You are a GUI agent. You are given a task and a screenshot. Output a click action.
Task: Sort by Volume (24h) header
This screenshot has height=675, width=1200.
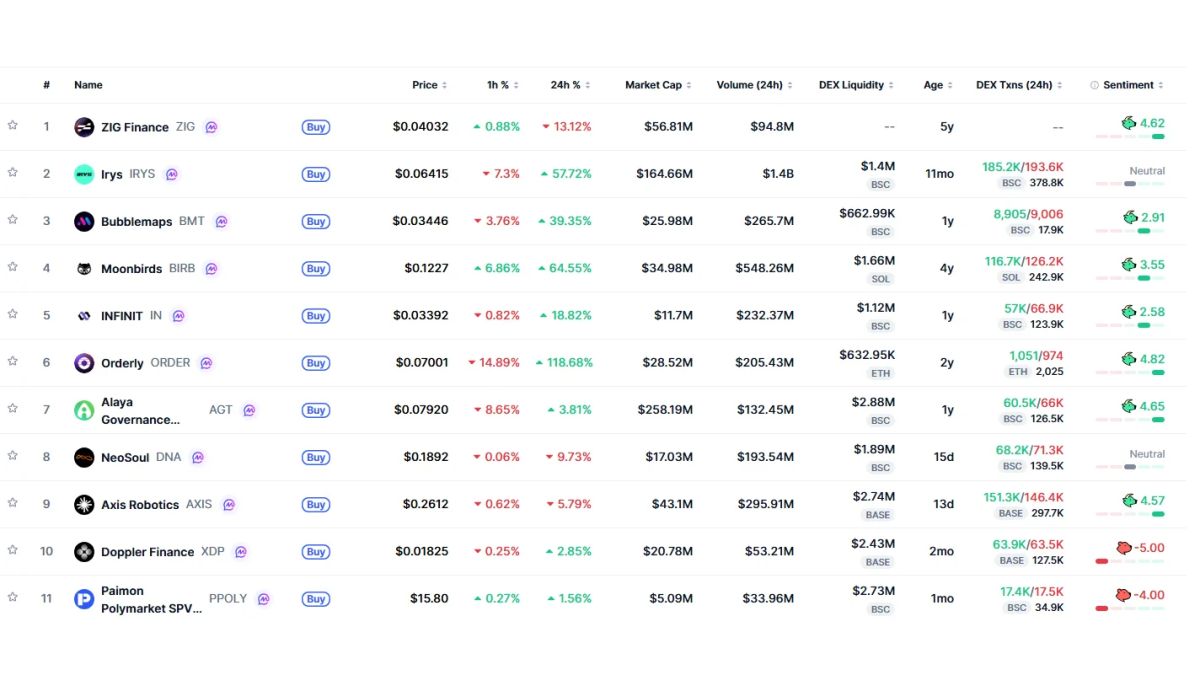(x=755, y=85)
